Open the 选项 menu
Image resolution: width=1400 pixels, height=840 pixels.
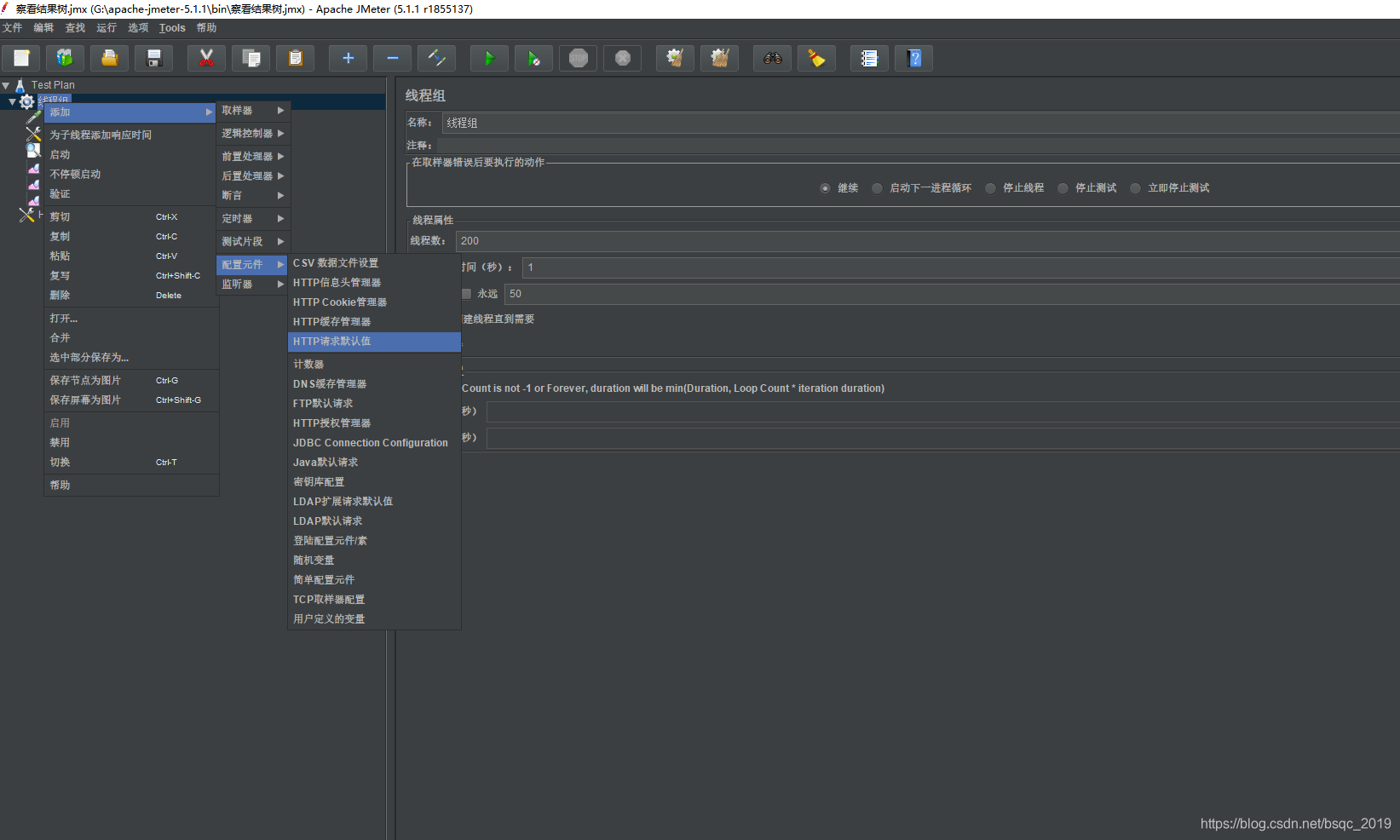[x=138, y=28]
